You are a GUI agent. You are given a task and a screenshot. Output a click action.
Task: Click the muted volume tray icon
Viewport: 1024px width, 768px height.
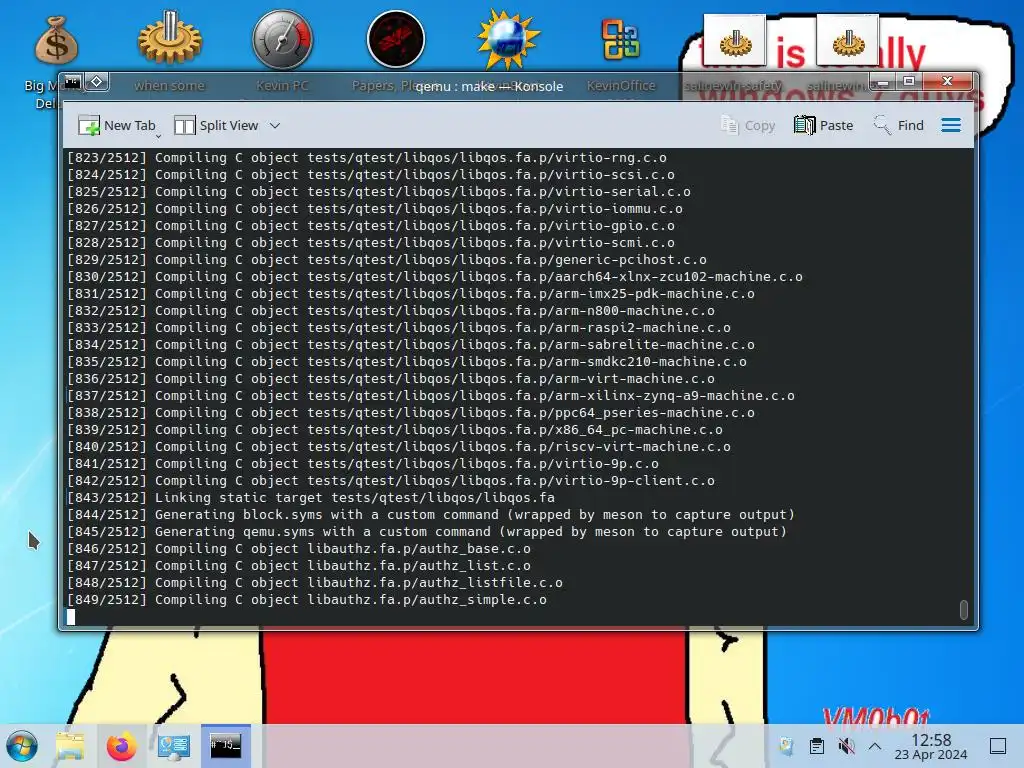846,746
